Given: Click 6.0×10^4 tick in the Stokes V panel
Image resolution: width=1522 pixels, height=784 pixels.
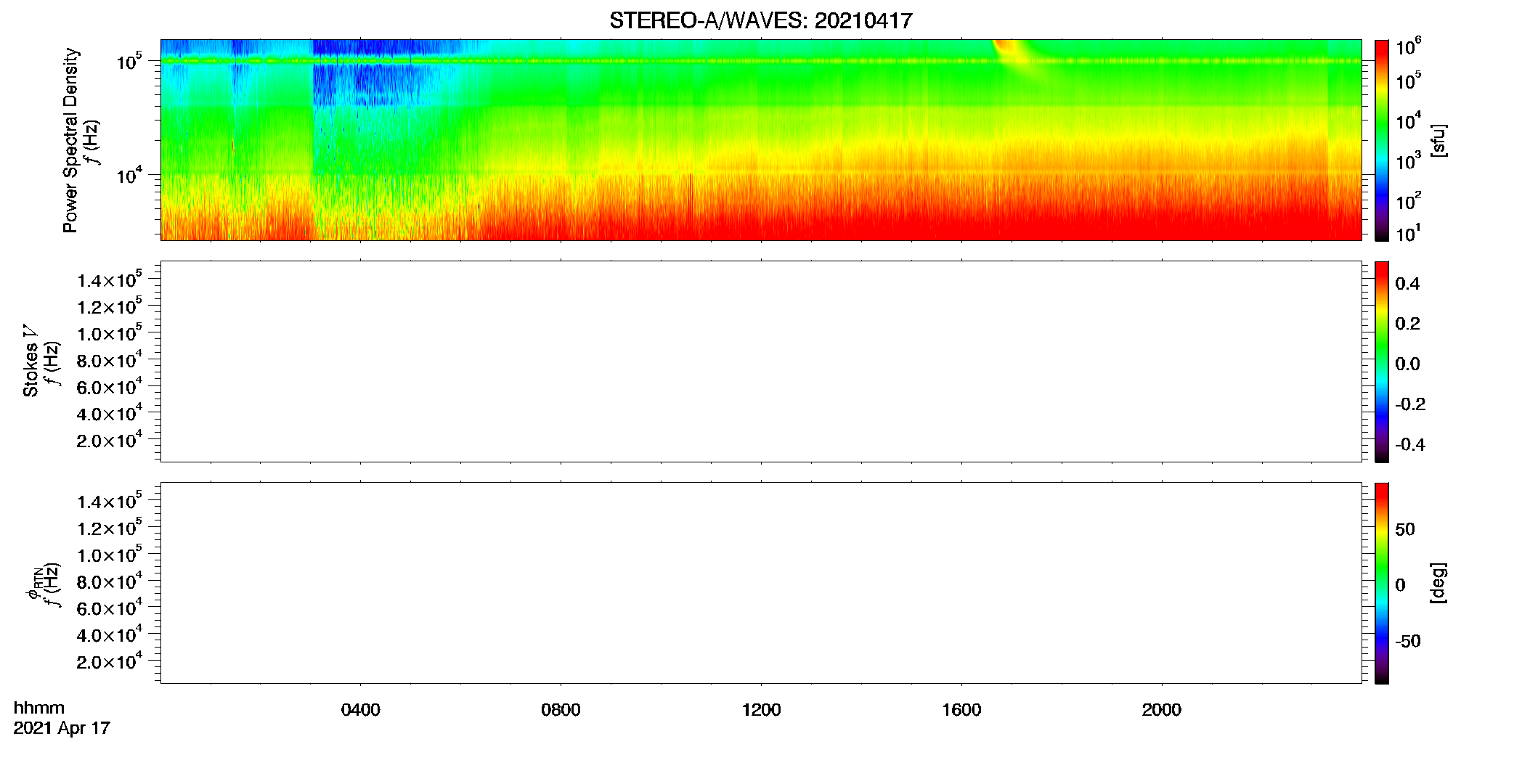Looking at the screenshot, I should pyautogui.click(x=110, y=387).
